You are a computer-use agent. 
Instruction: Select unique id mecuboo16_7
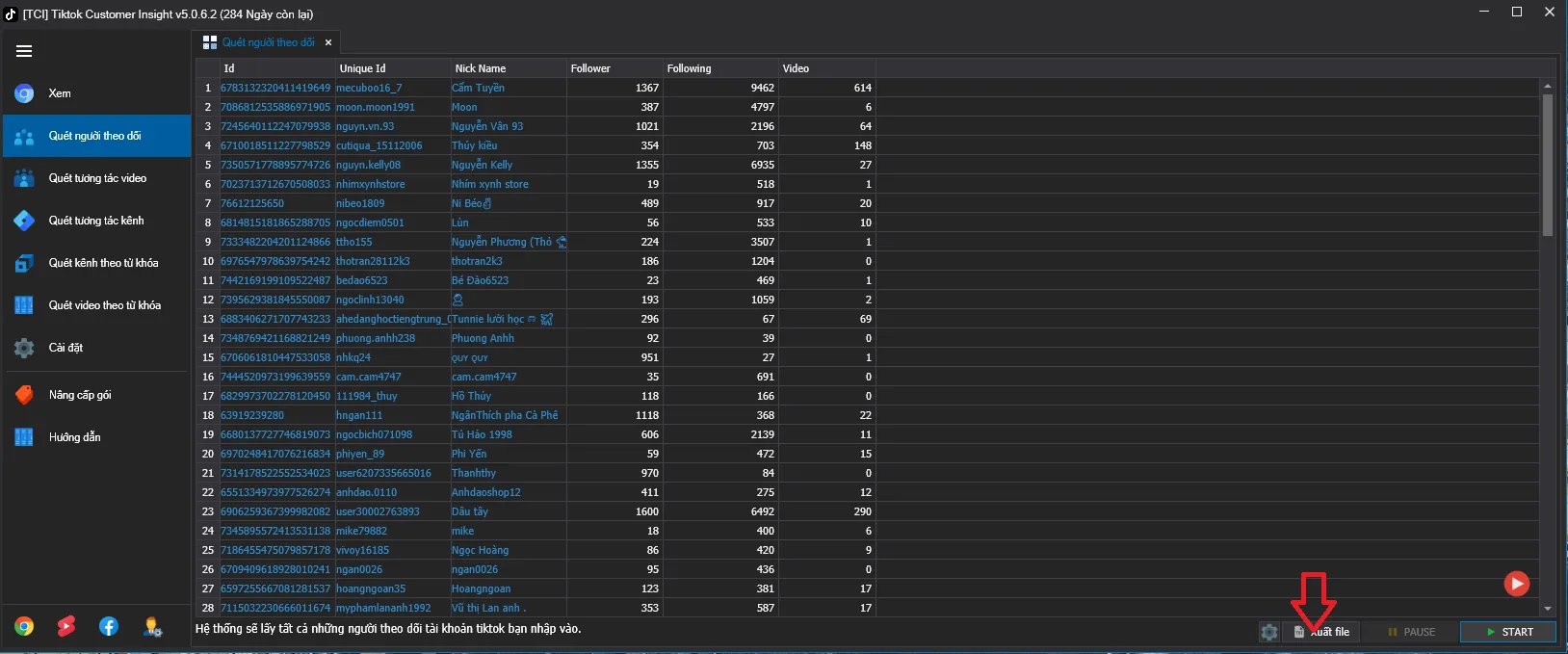click(x=369, y=88)
